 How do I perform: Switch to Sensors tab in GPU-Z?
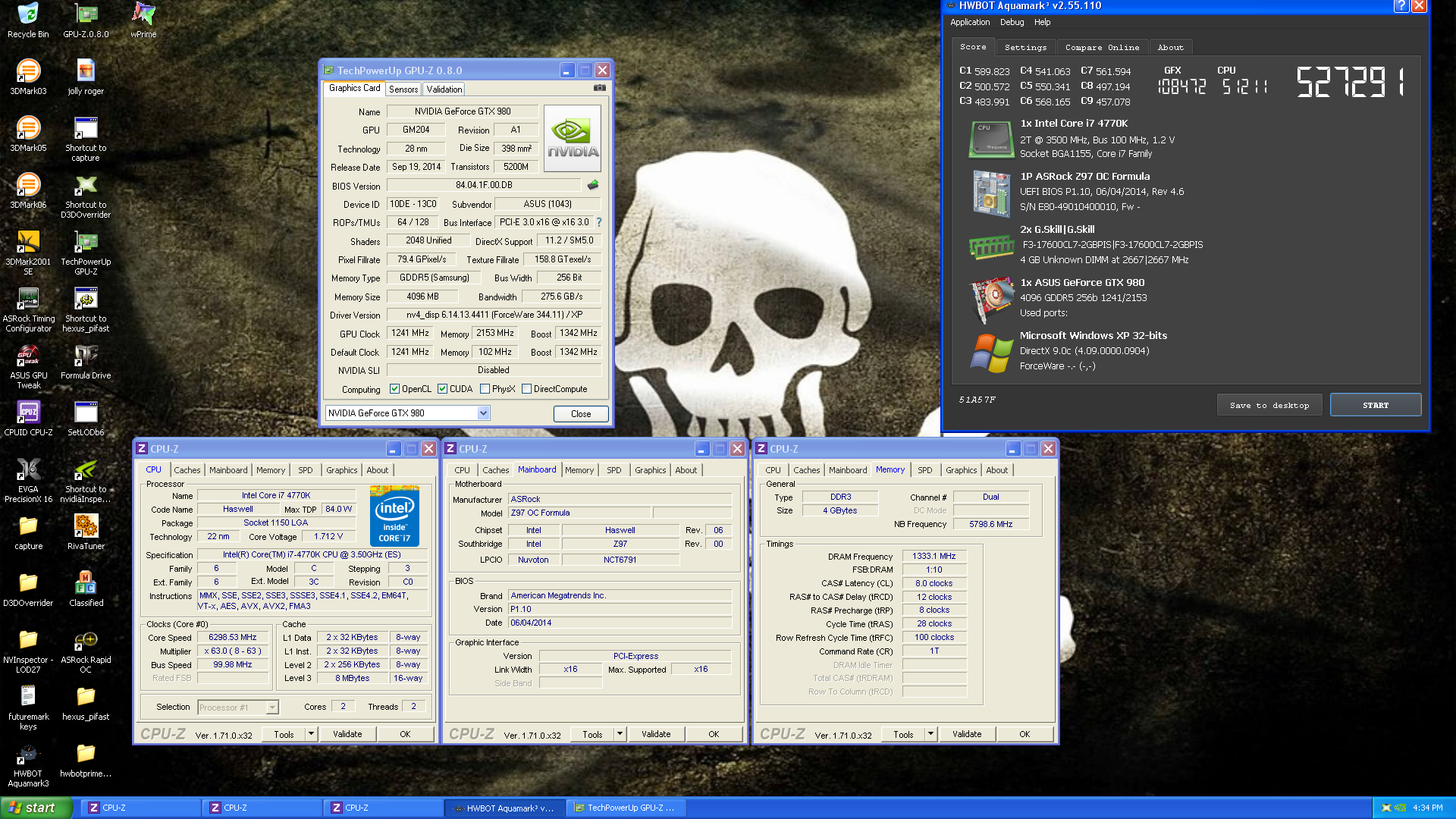point(403,89)
